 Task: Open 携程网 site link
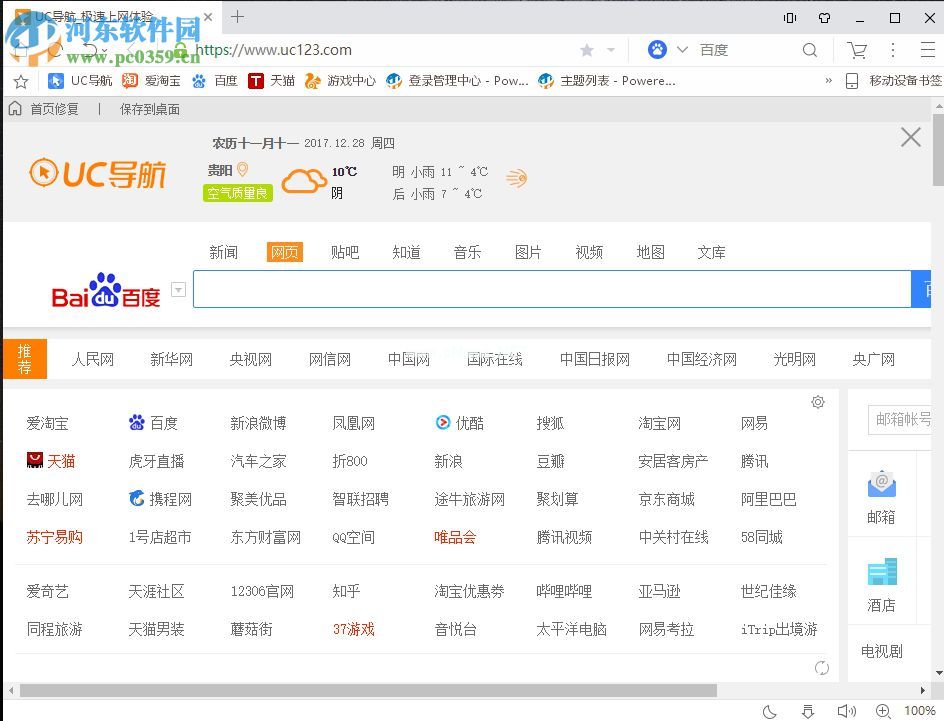(161, 499)
